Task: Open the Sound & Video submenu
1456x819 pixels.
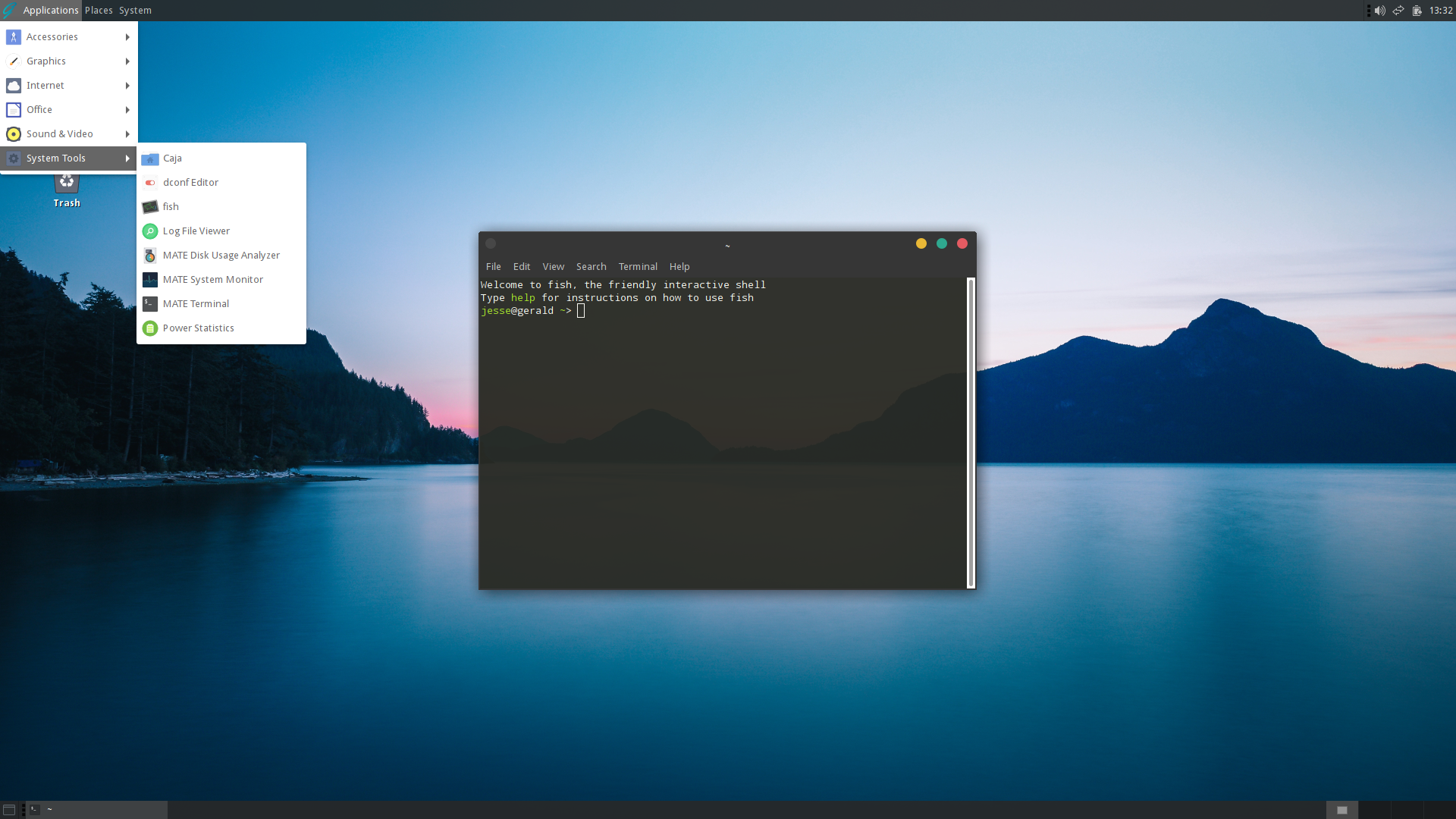Action: 69,134
